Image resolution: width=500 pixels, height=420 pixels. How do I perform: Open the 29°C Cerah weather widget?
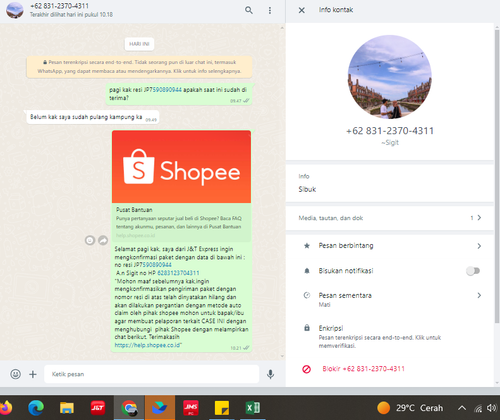coord(410,408)
